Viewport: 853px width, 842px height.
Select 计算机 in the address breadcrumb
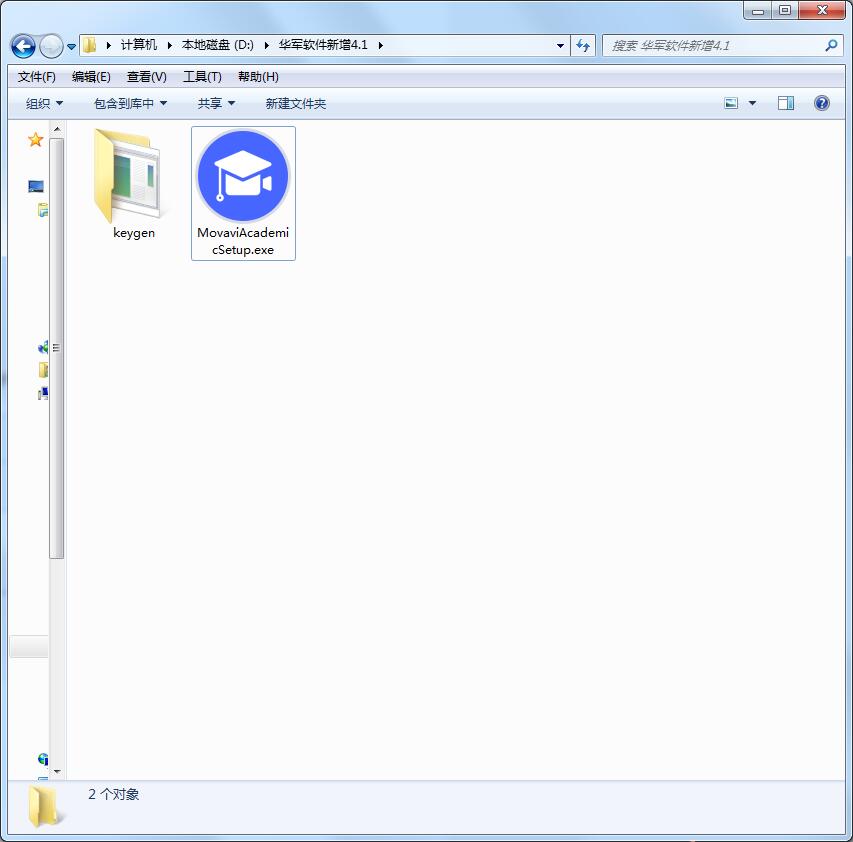(x=139, y=45)
